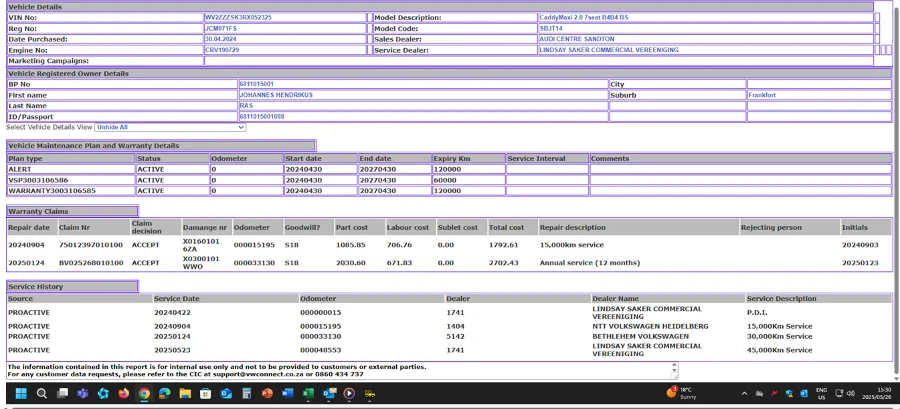The height and width of the screenshot is (409, 900).
Task: Open File Explorer folder icon
Action: point(185,394)
